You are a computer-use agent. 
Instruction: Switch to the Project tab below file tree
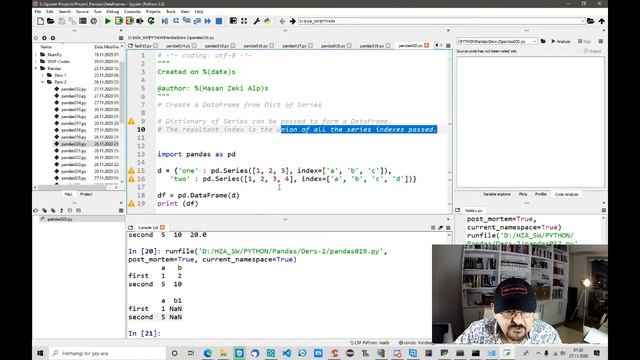pyautogui.click(x=86, y=194)
